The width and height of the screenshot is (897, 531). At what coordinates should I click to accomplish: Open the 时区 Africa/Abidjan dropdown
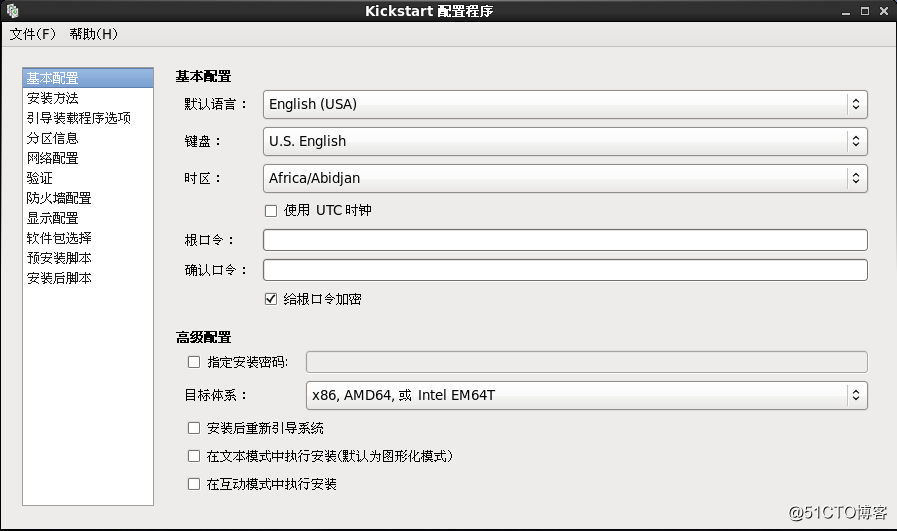pos(565,178)
